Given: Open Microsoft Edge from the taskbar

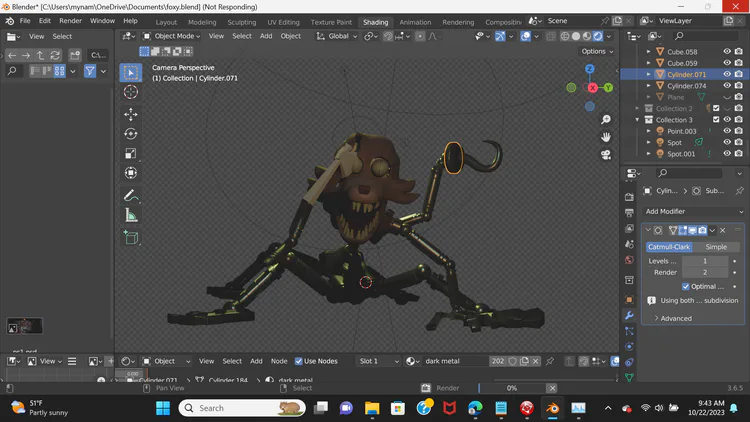Looking at the screenshot, I should 475,408.
